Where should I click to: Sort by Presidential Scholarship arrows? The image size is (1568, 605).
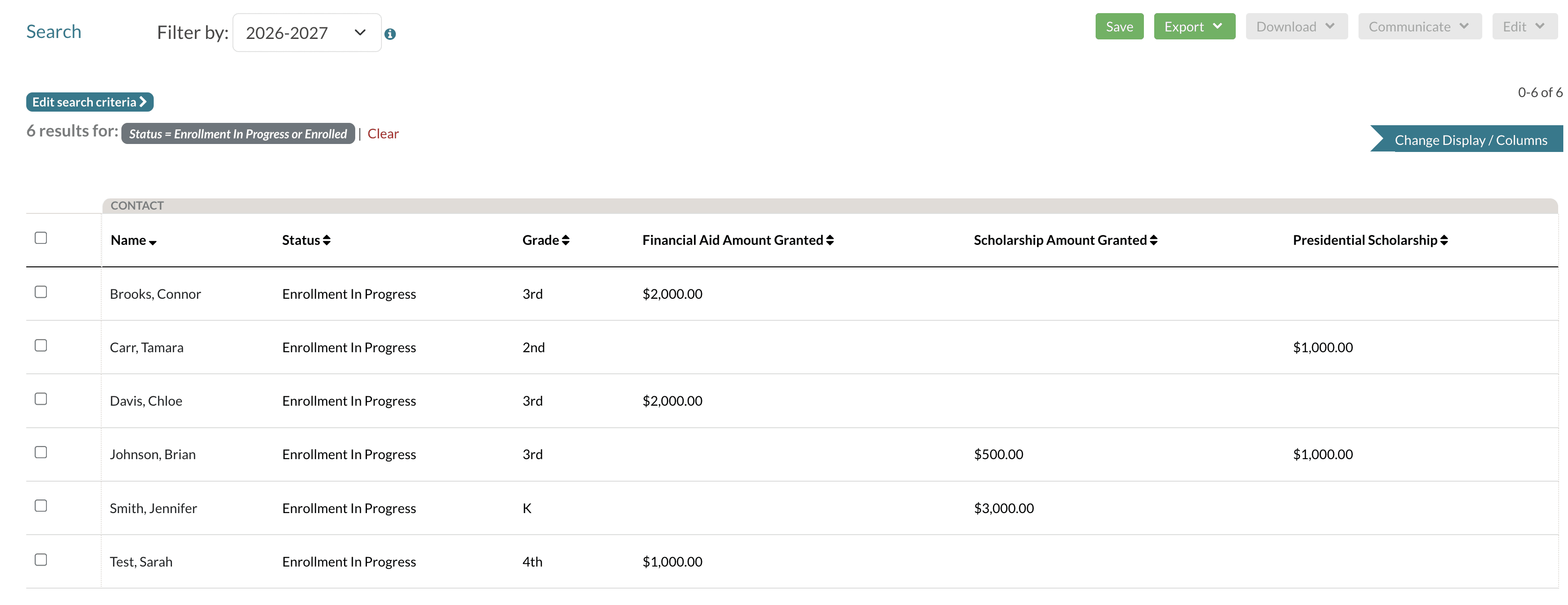click(x=1444, y=240)
